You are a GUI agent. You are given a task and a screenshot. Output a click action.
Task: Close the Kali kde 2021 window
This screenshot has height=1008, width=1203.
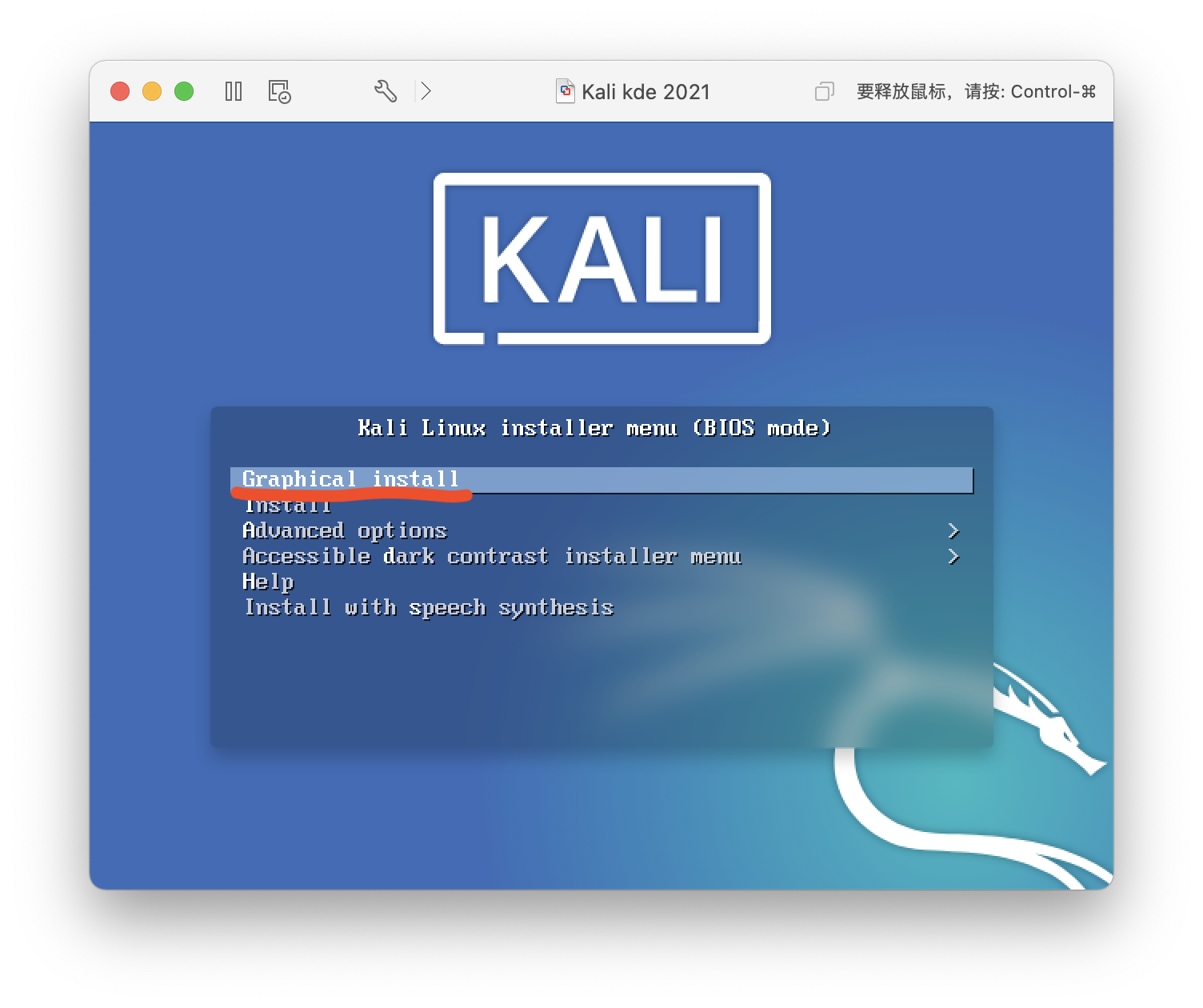[x=120, y=91]
